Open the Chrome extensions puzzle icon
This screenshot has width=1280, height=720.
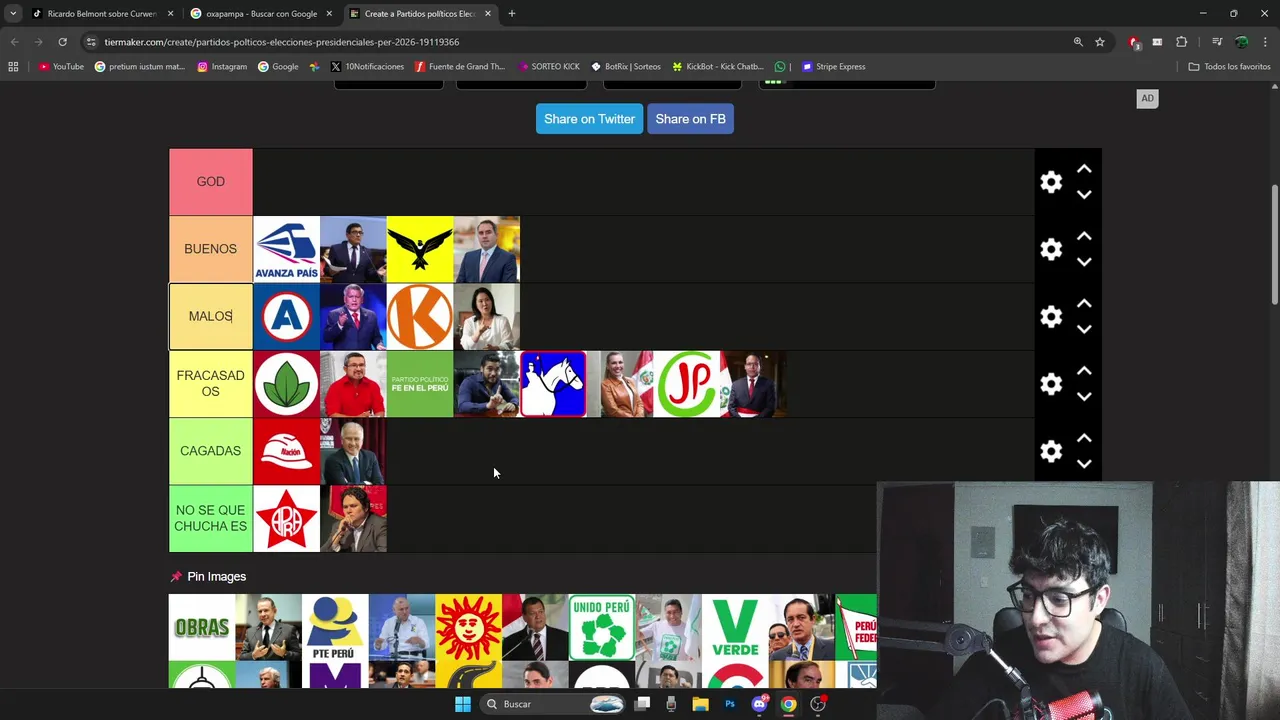click(1182, 42)
